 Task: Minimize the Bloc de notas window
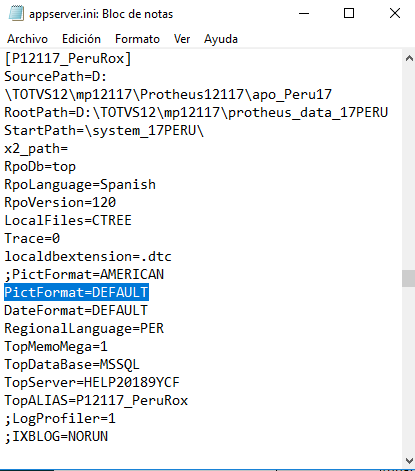(x=304, y=13)
